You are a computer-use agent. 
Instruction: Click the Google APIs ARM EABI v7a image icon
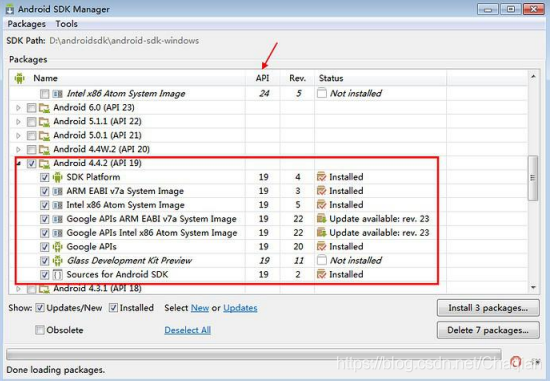57,219
